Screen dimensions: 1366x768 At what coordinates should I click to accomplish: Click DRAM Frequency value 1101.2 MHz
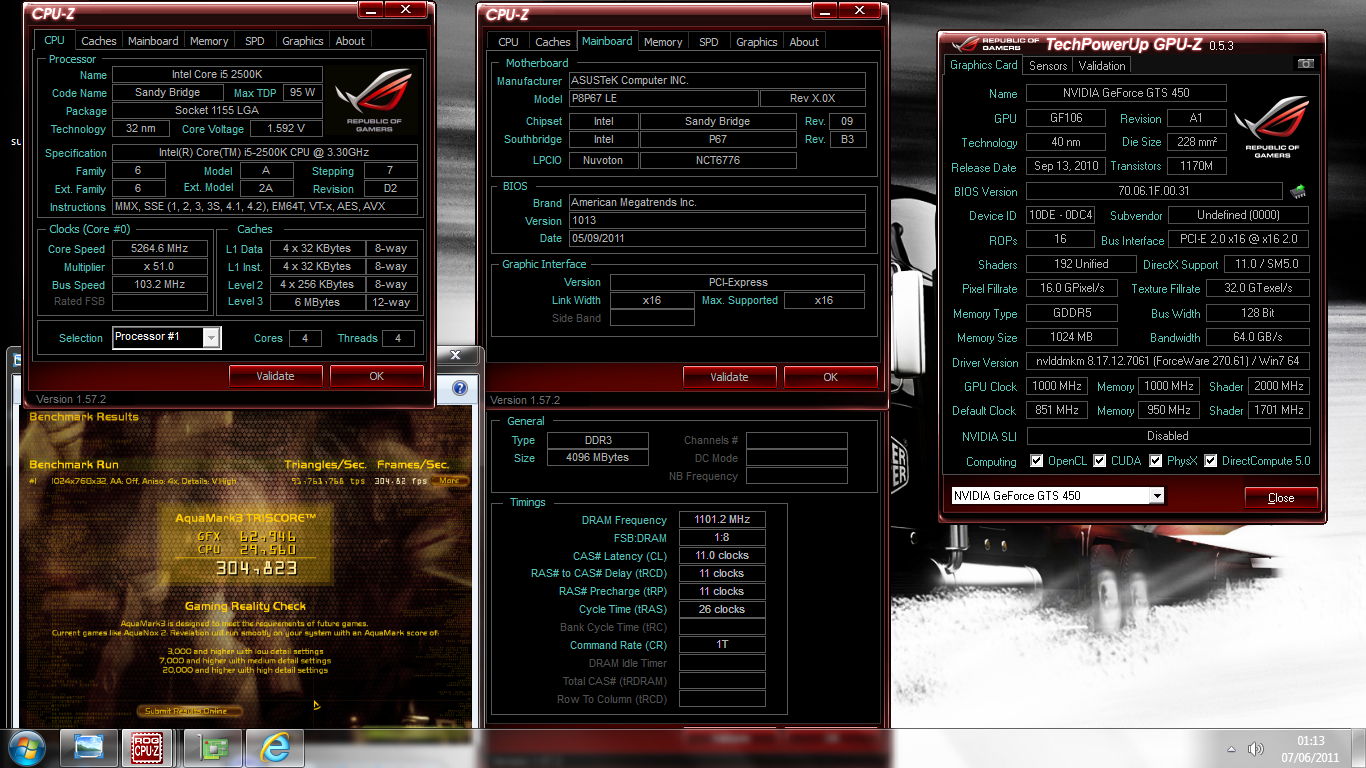point(722,520)
